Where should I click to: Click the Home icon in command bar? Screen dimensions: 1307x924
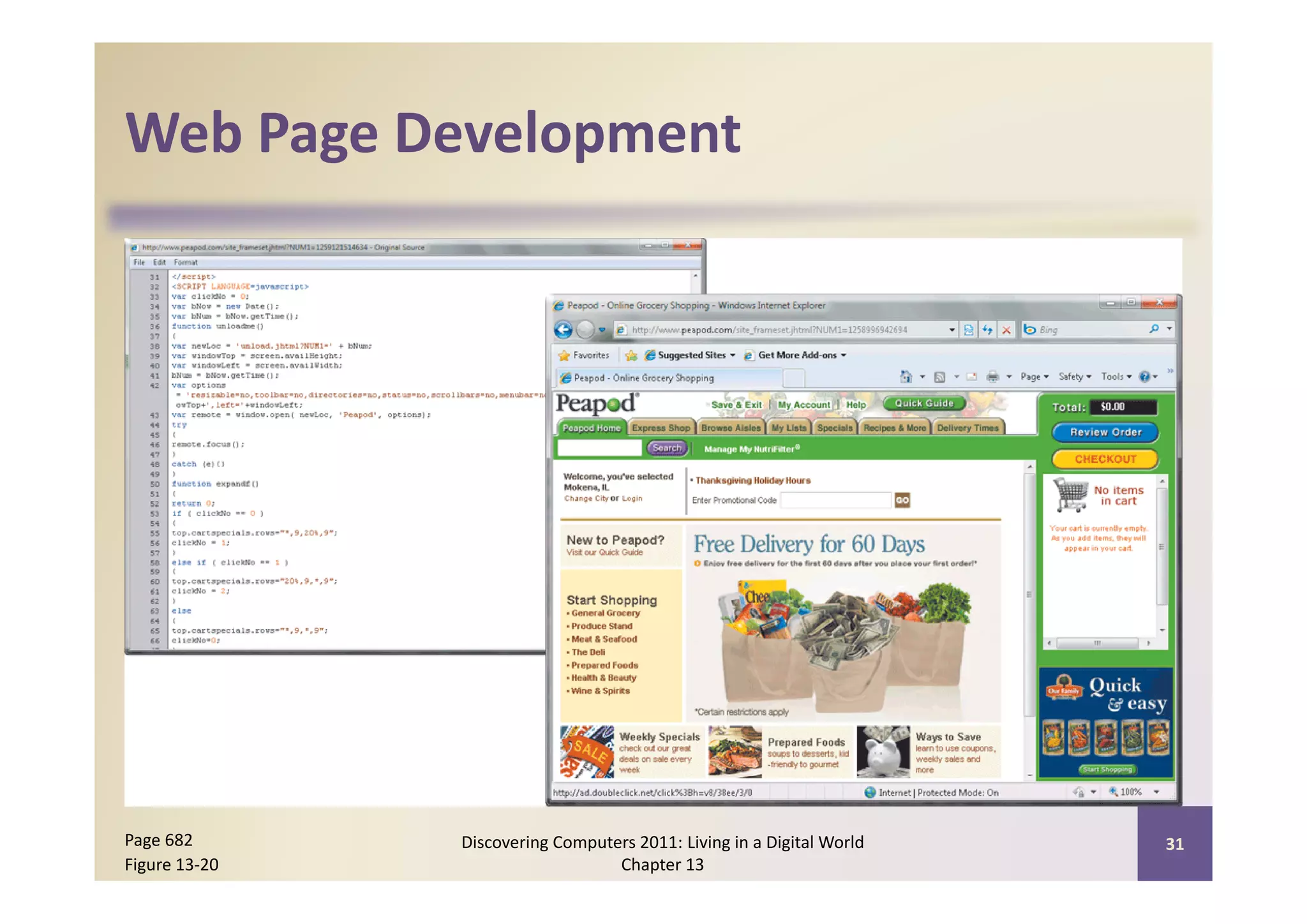(x=906, y=376)
